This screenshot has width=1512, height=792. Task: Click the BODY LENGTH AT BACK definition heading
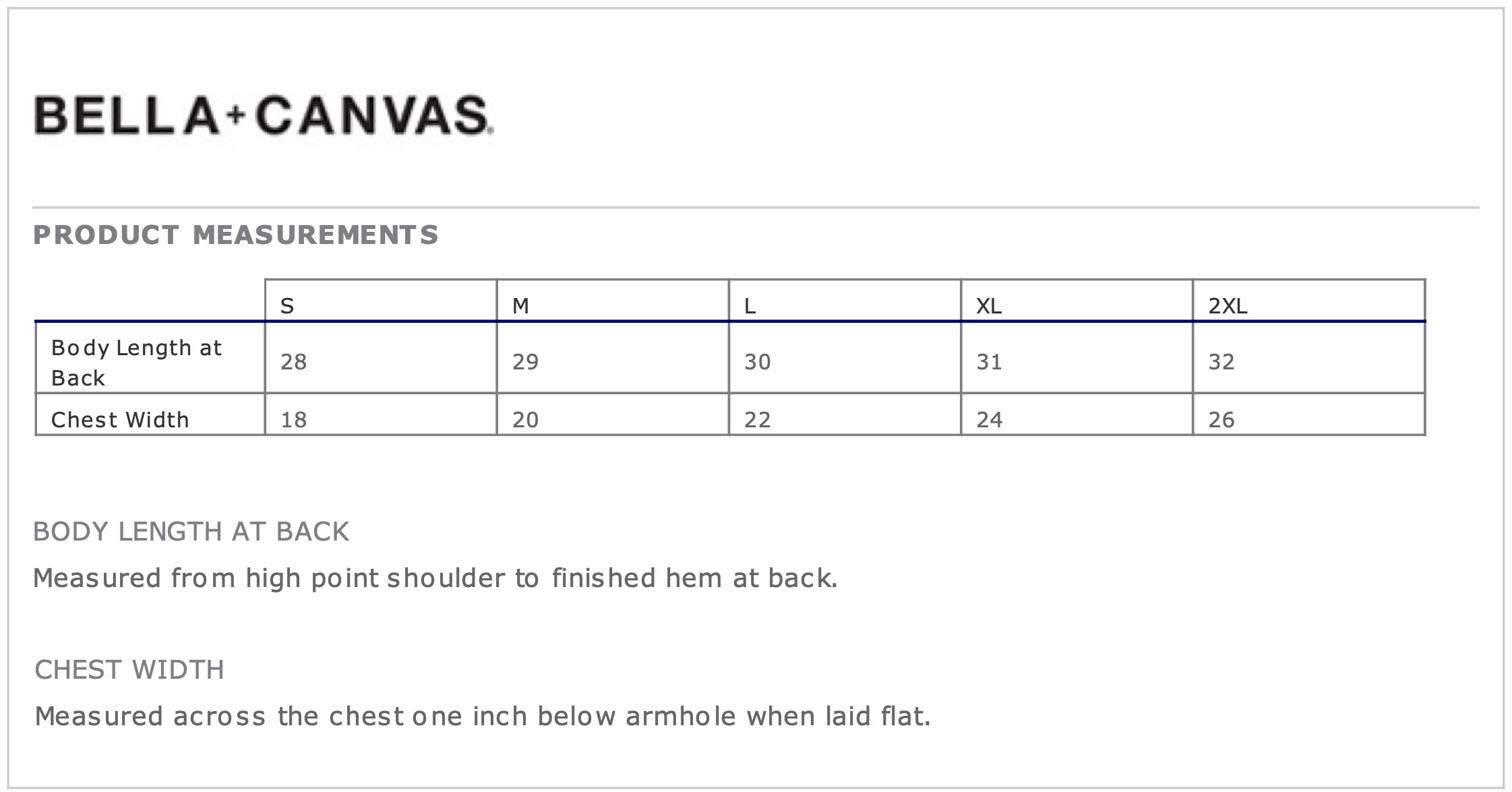point(191,532)
